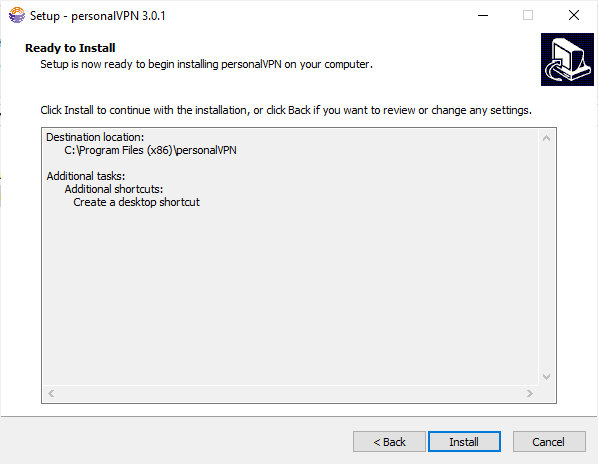
Task: Start installation with the Install button
Action: pyautogui.click(x=464, y=442)
